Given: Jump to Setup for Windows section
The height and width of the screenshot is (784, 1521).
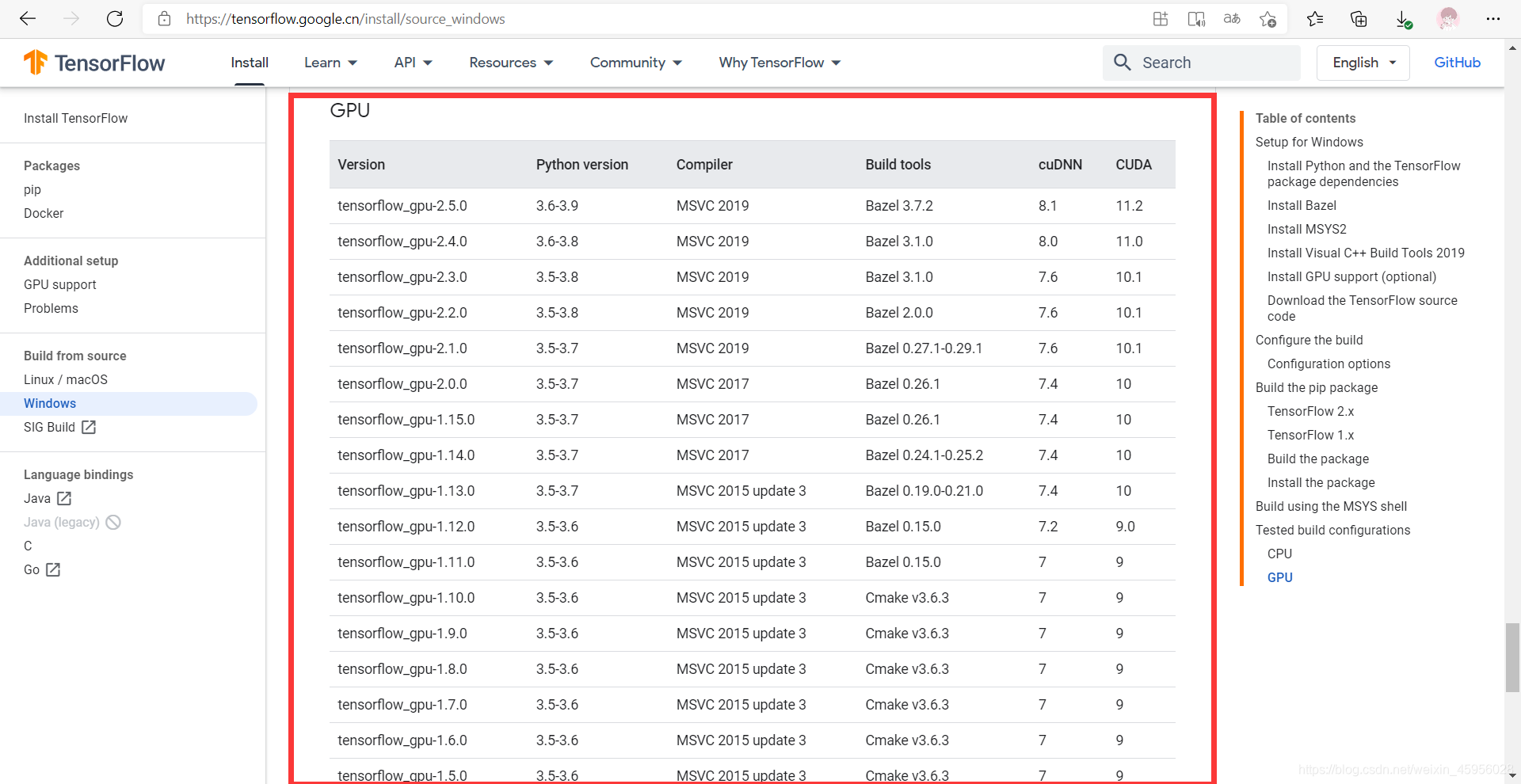Looking at the screenshot, I should coord(1309,142).
